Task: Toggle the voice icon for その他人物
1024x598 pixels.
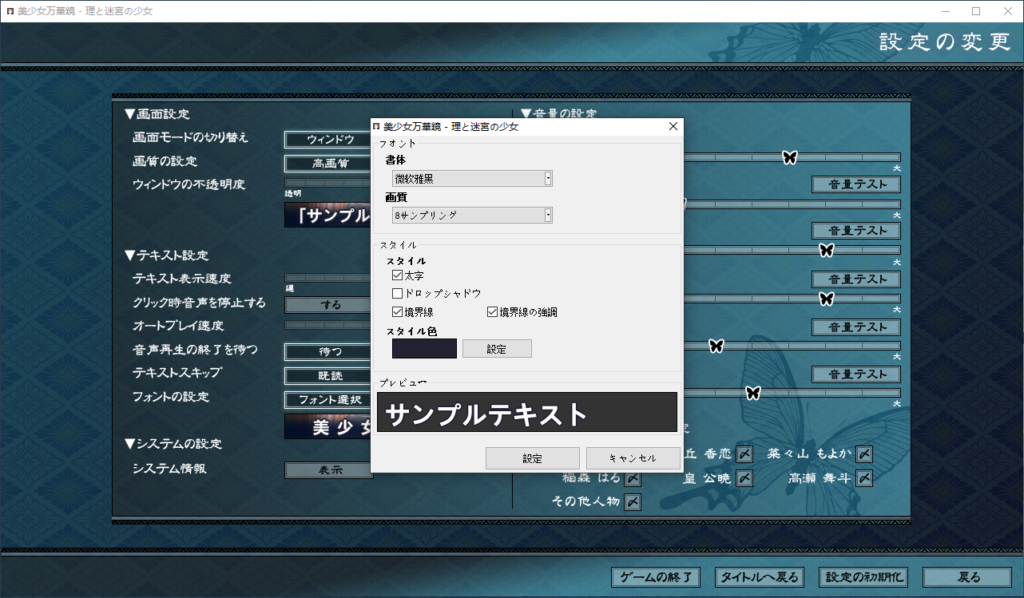Action: click(x=632, y=501)
